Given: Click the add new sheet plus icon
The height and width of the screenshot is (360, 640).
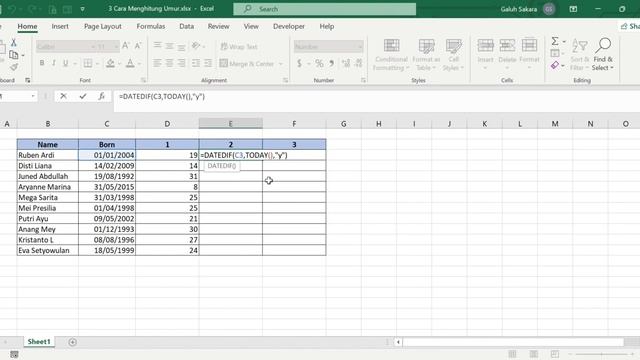Looking at the screenshot, I should pos(72,342).
